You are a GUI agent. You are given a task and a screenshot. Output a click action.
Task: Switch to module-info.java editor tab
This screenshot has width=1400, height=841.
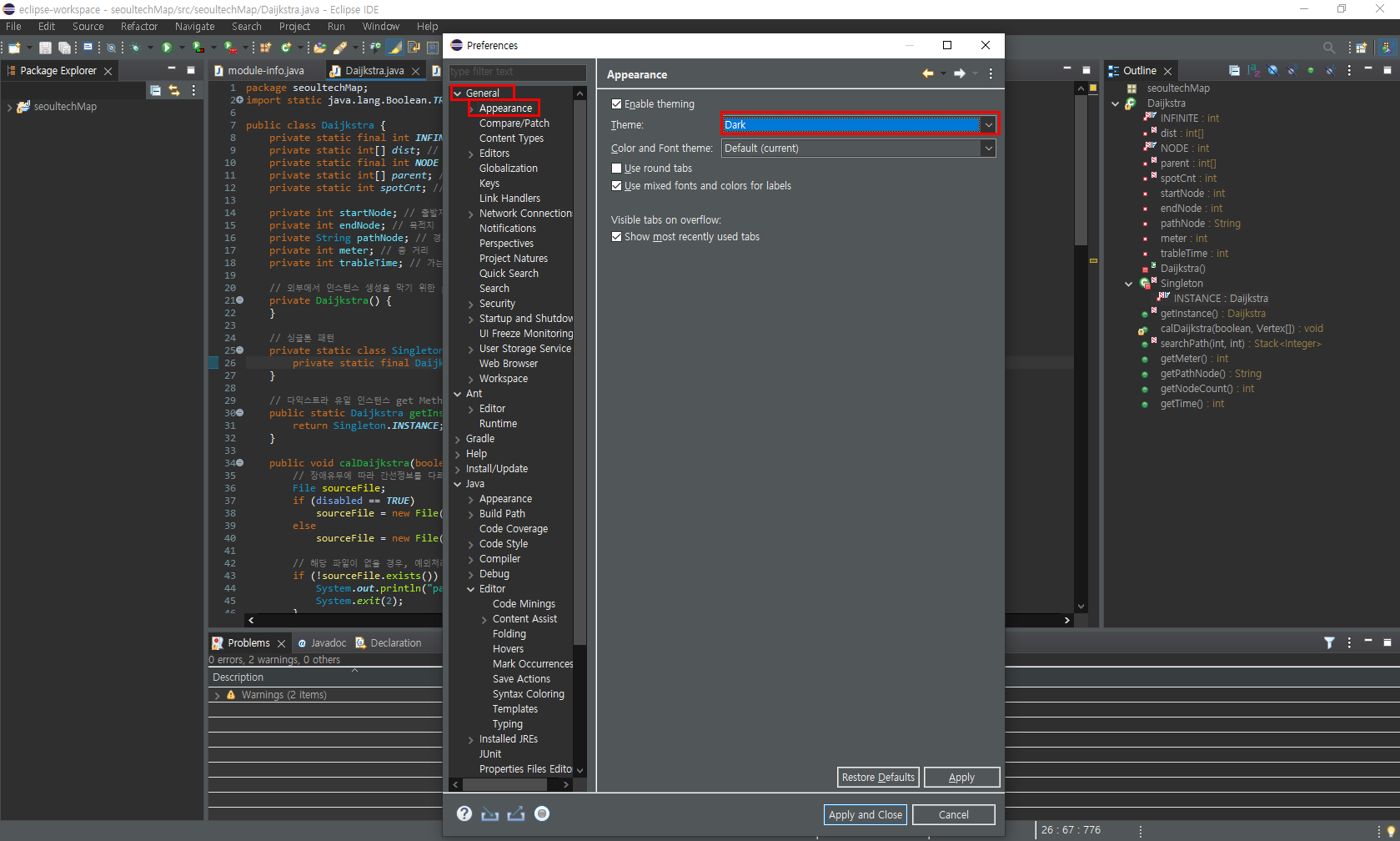pyautogui.click(x=265, y=71)
